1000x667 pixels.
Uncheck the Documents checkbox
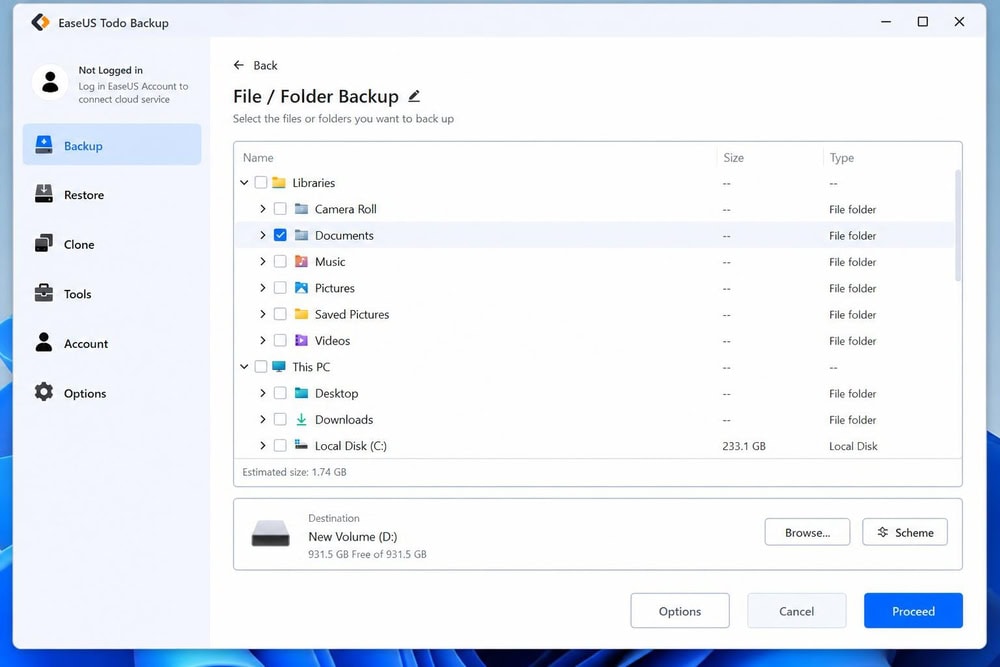280,235
